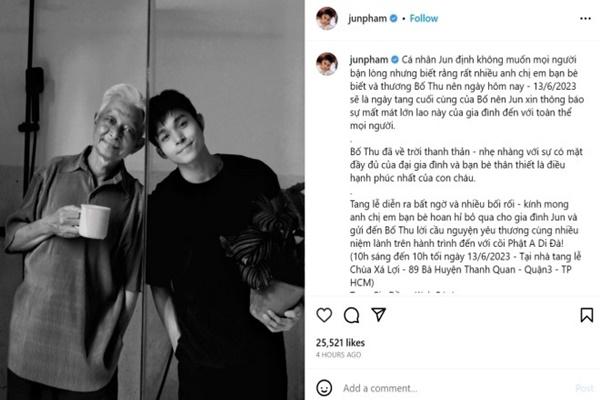The image size is (600, 400).
Task: Click the black and white post photo
Action: click(152, 200)
